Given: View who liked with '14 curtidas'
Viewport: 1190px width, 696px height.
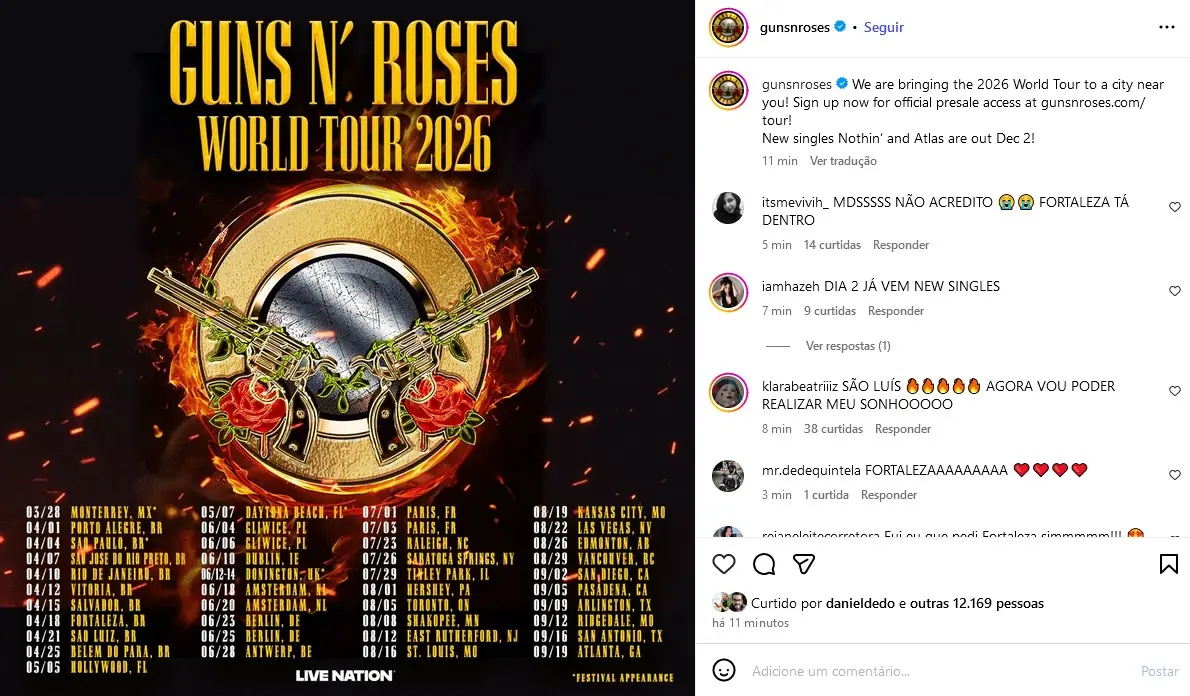Looking at the screenshot, I should [831, 244].
